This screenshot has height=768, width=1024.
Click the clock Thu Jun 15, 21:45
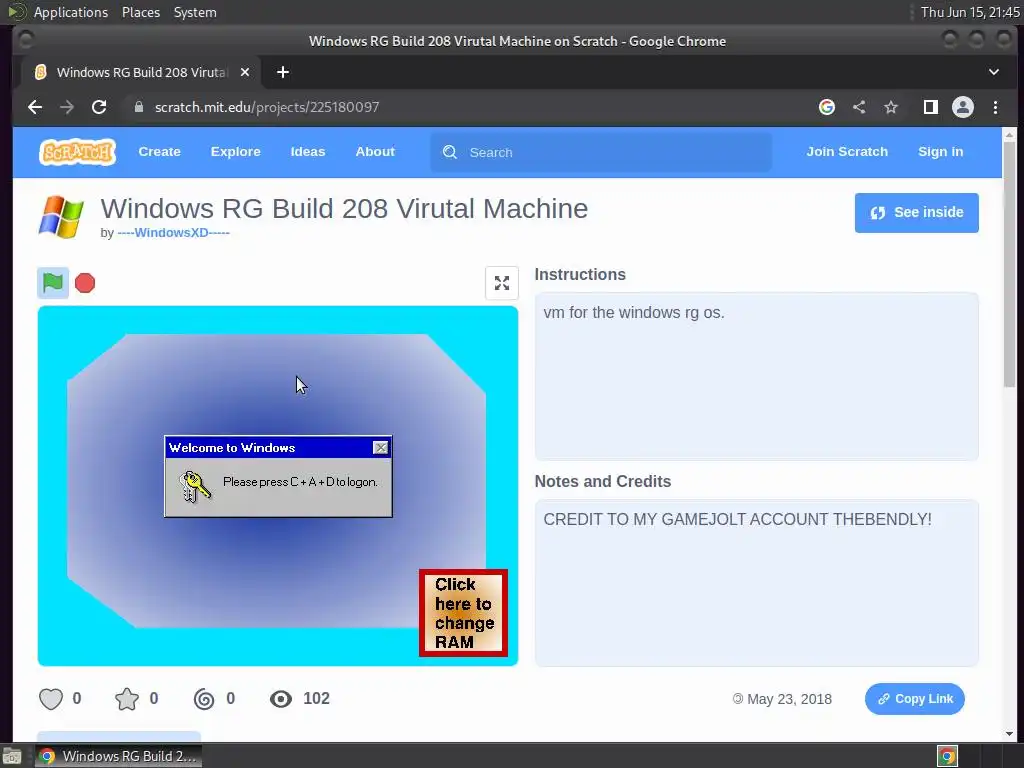(970, 12)
